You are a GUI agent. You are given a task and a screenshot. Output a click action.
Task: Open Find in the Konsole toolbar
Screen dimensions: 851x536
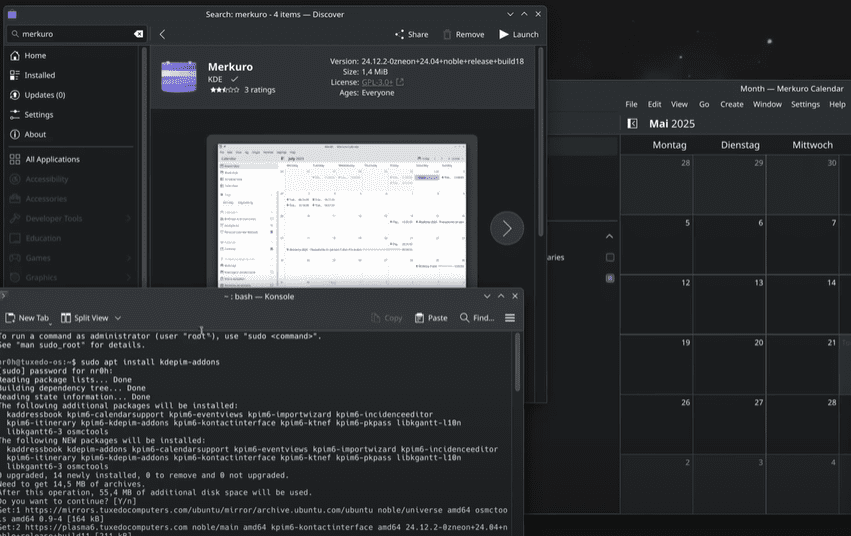(477, 318)
